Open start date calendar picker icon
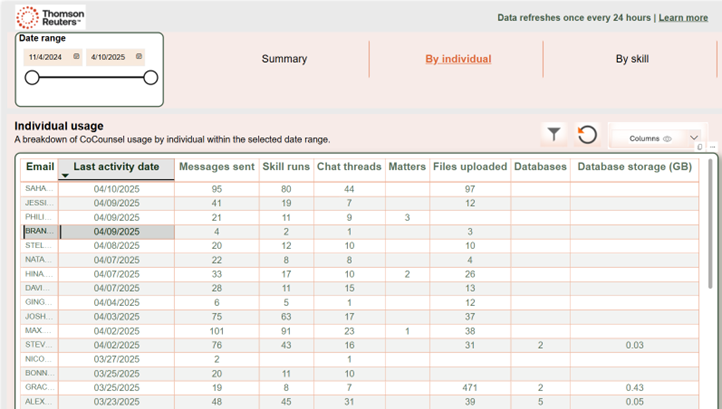The width and height of the screenshot is (722, 409). [x=77, y=57]
